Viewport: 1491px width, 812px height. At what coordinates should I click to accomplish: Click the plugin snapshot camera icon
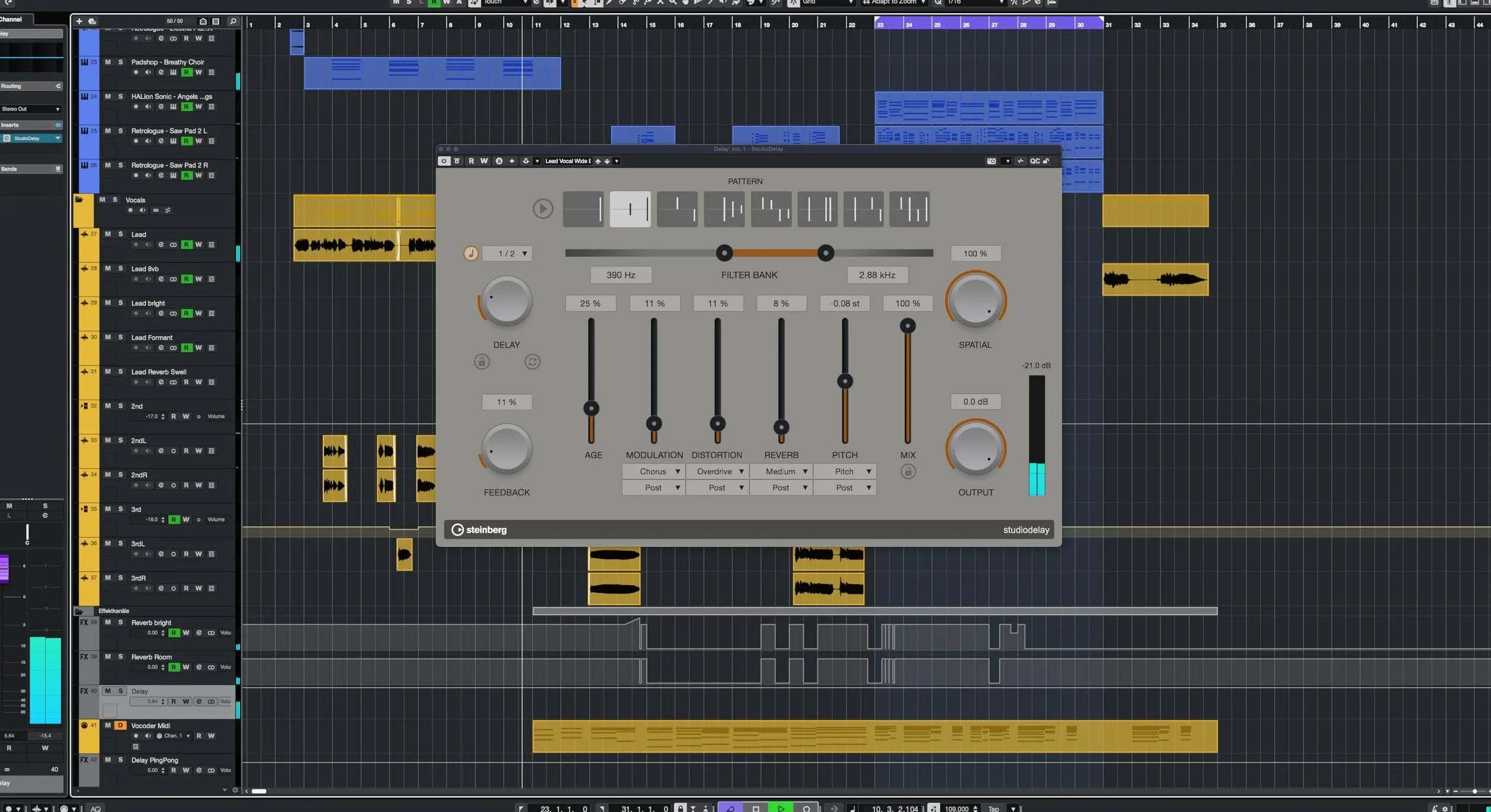click(x=991, y=161)
